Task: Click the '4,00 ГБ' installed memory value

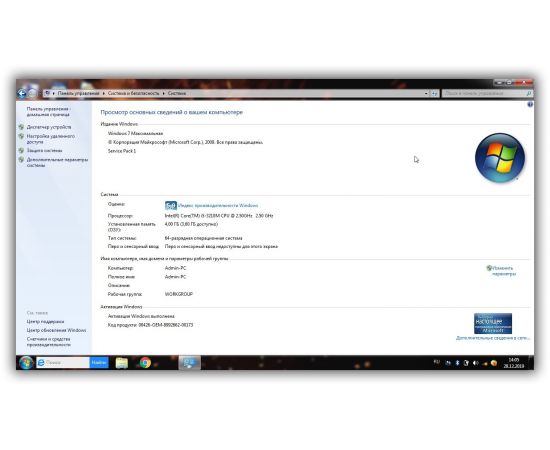Action: (x=191, y=224)
